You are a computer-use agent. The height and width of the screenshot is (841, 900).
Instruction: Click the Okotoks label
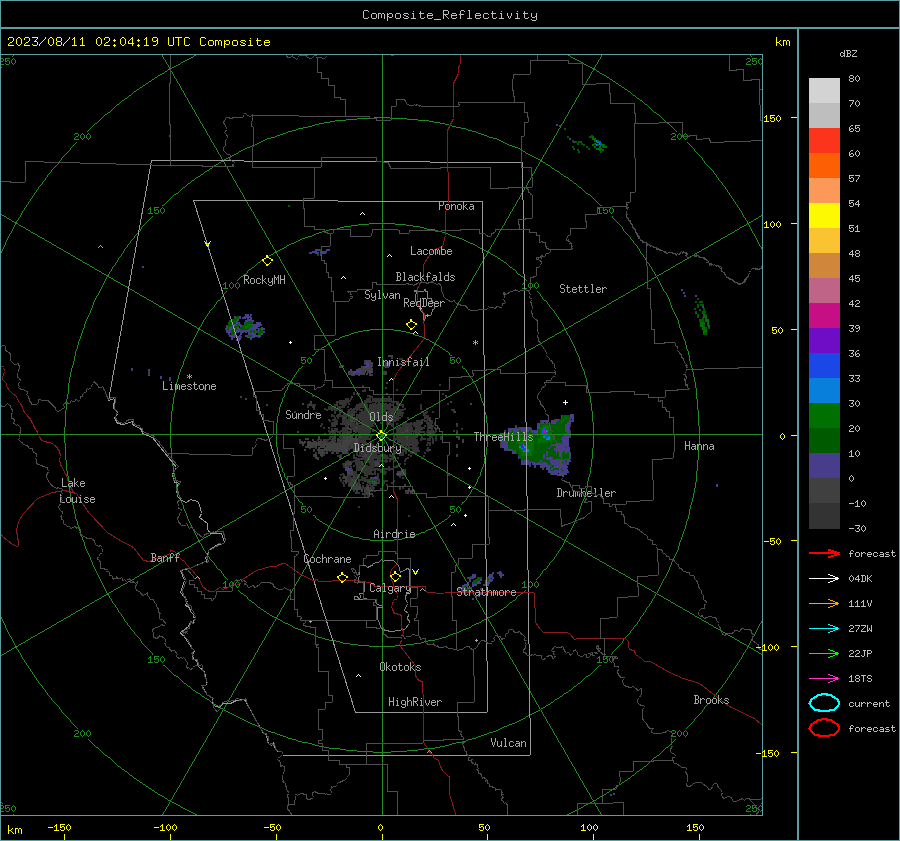pos(400,667)
